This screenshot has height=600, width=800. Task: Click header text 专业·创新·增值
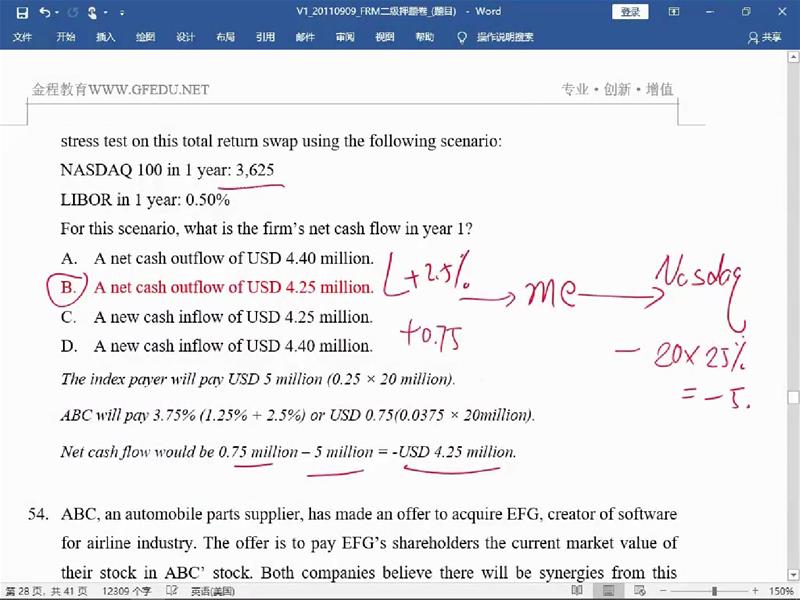(617, 89)
